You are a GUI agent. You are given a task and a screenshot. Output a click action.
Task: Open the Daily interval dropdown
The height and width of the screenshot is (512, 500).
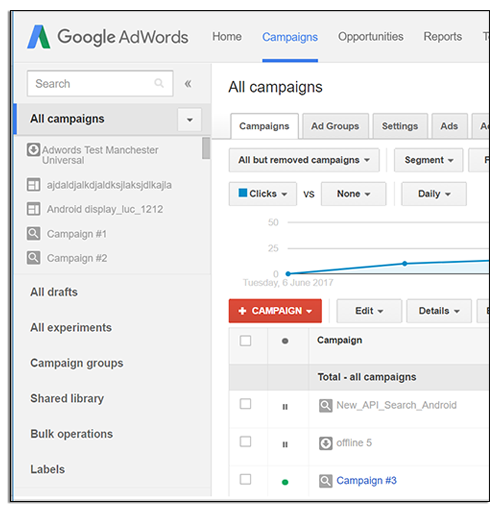pos(434,194)
